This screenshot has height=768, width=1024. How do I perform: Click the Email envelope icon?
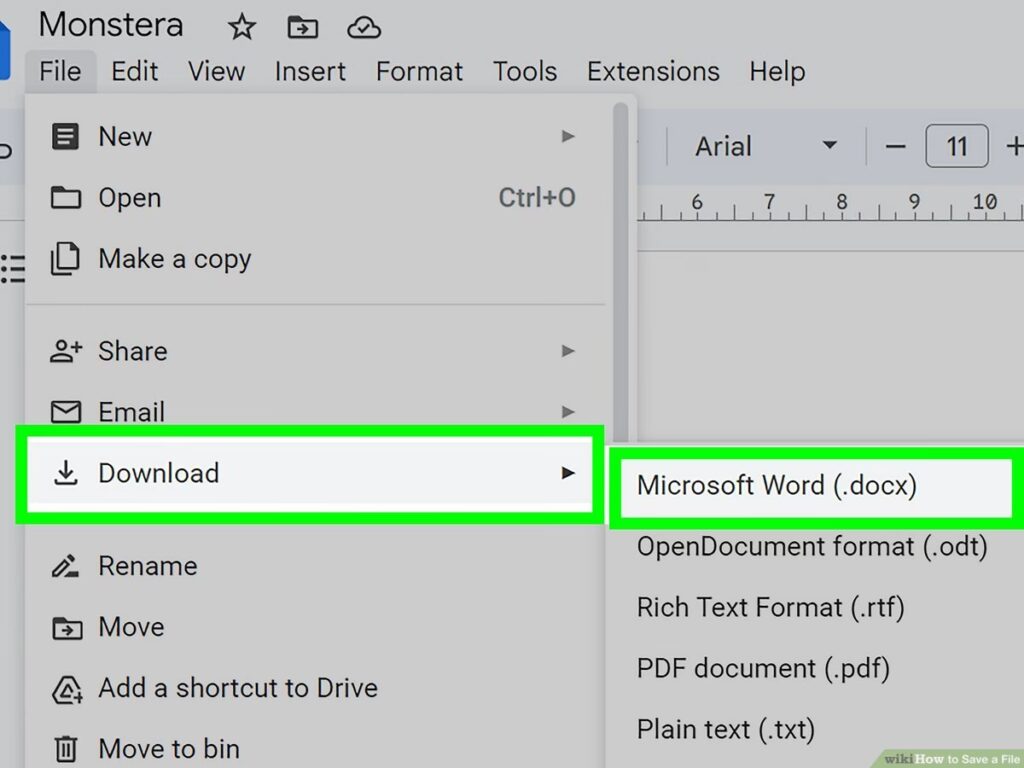click(x=66, y=411)
